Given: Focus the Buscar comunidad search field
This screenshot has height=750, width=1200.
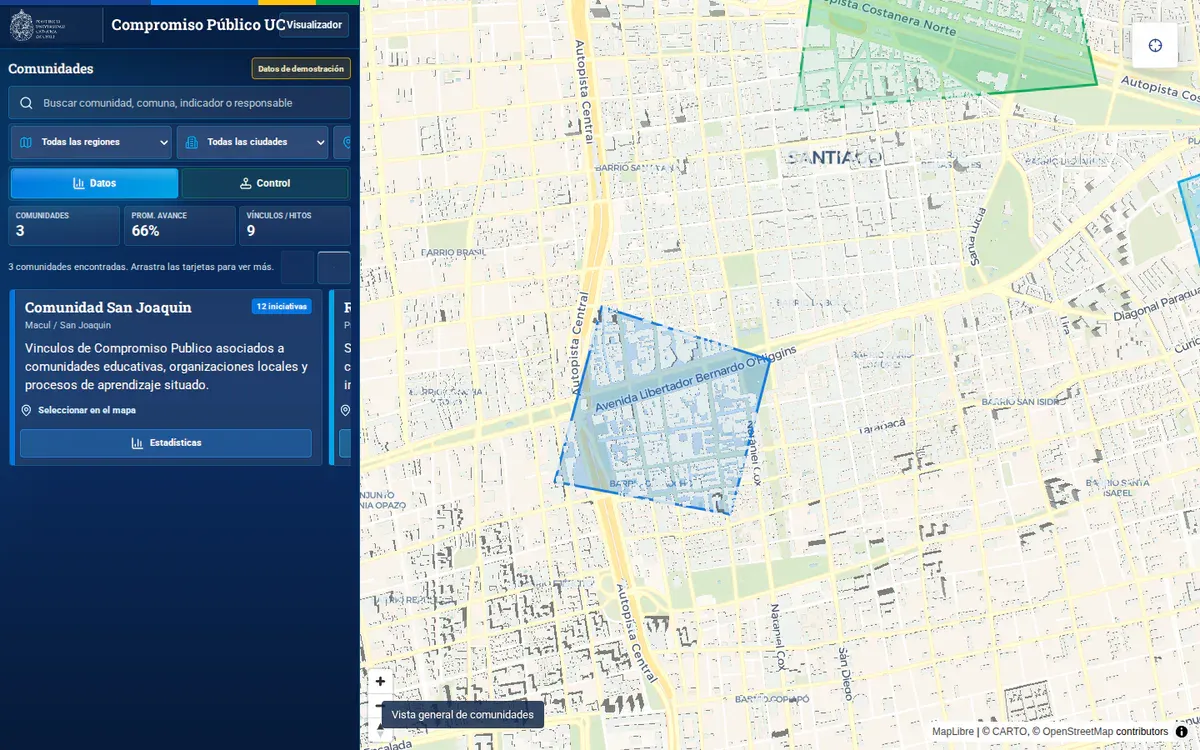Looking at the screenshot, I should (180, 103).
